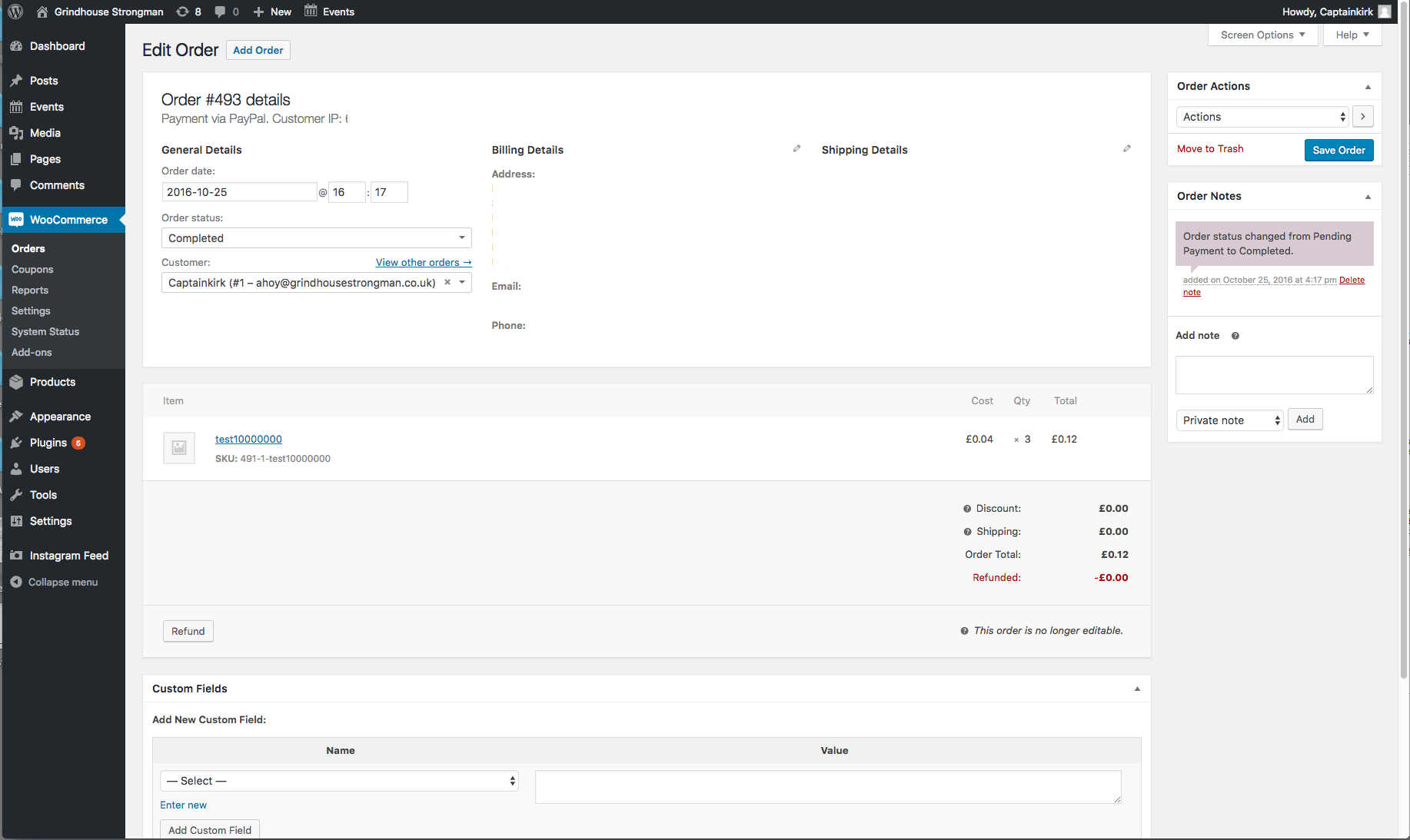1410x840 pixels.
Task: Edit billing details with pencil icon
Action: 796,149
